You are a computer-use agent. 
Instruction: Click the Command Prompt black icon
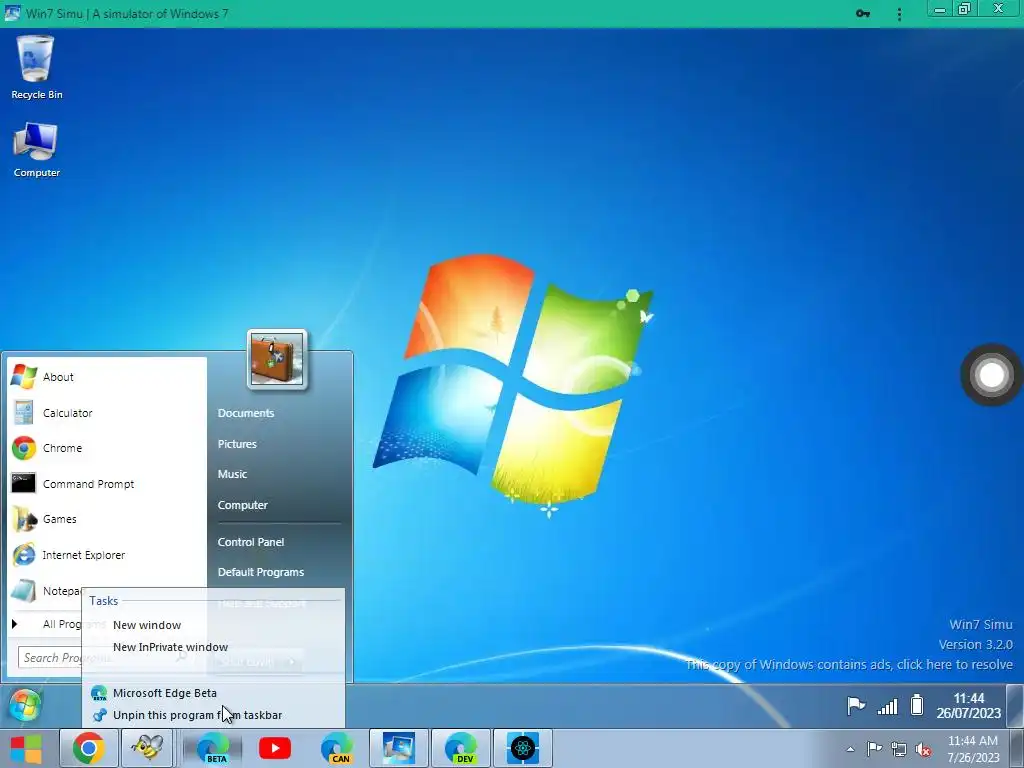[24, 484]
